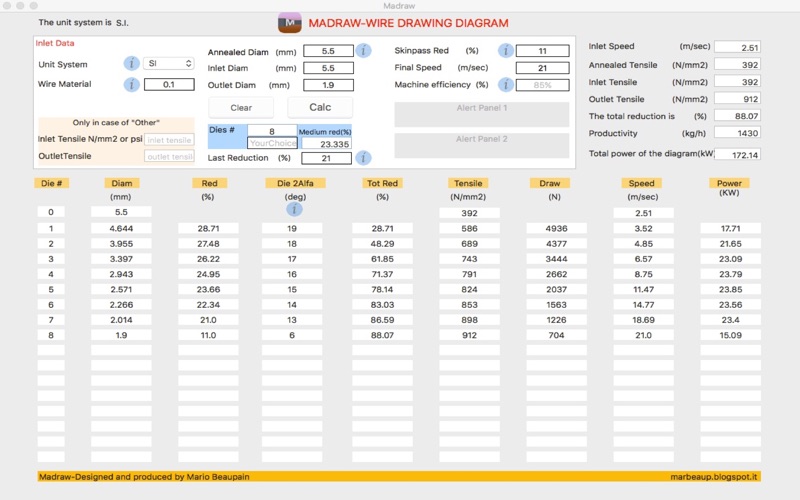
Task: Click the Inlet Speed value 2.51
Action: tap(737, 47)
